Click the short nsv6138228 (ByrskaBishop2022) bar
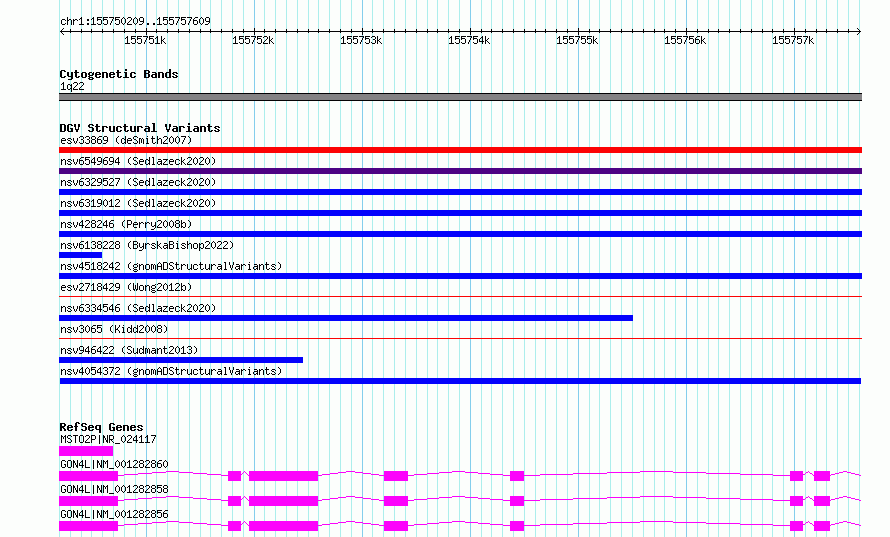 coord(81,255)
